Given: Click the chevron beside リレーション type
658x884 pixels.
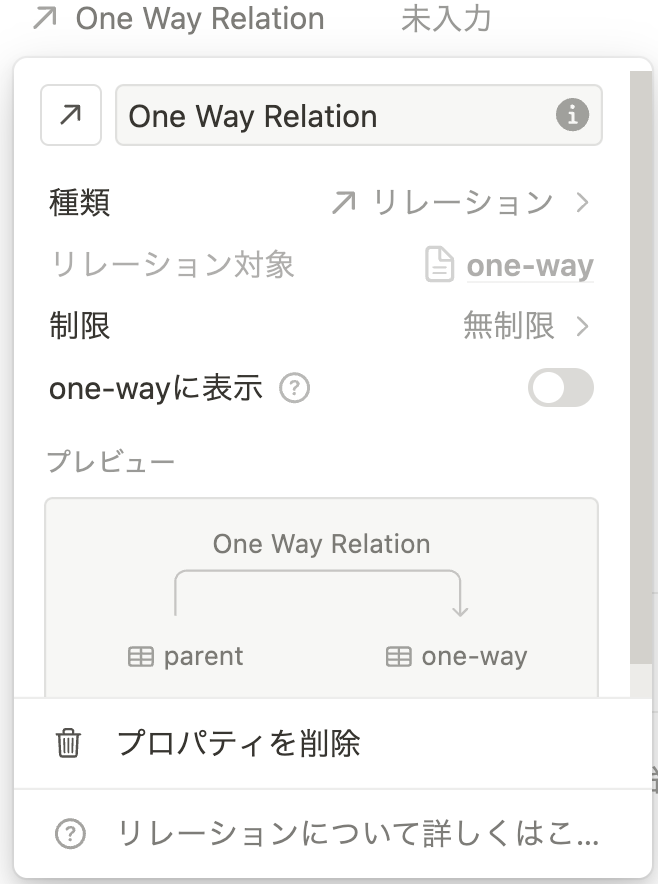Looking at the screenshot, I should click(x=582, y=202).
